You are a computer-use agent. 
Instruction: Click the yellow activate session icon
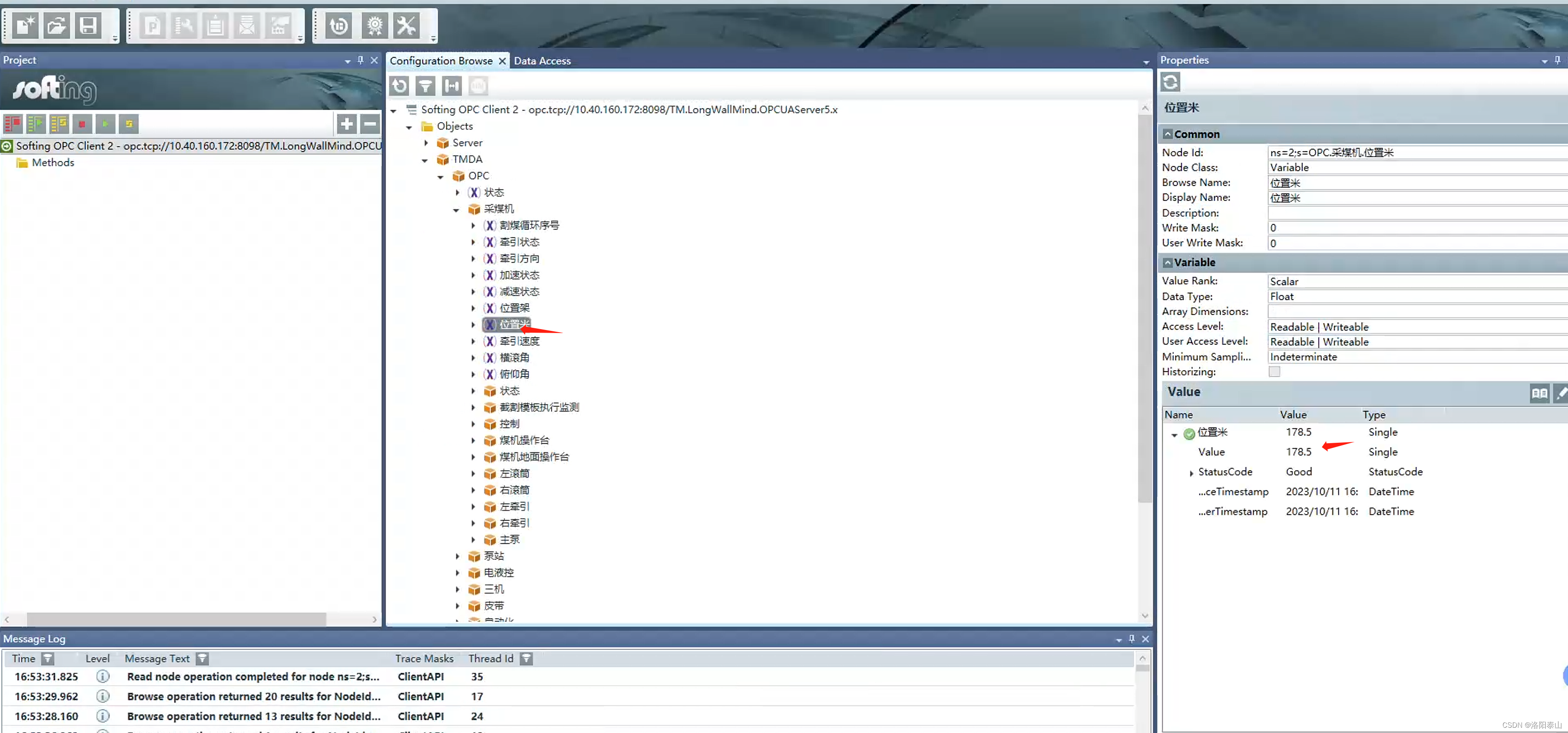click(x=129, y=124)
